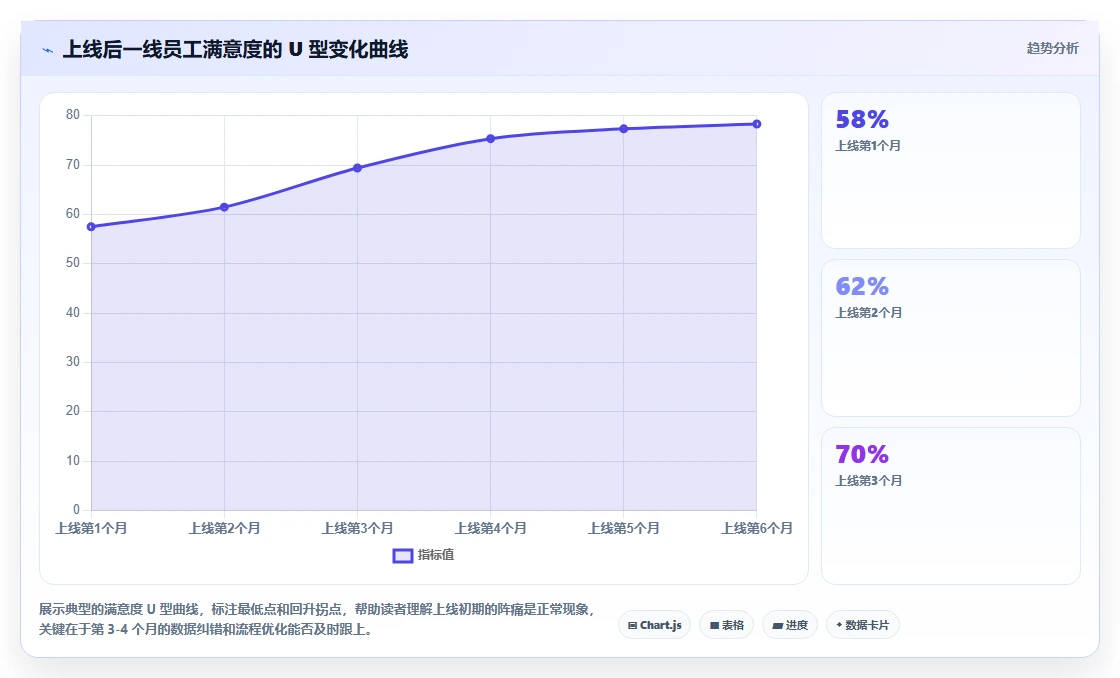Viewport: 1120px width, 678px height.
Task: Click the data point for 上线第4个月
Action: click(491, 139)
